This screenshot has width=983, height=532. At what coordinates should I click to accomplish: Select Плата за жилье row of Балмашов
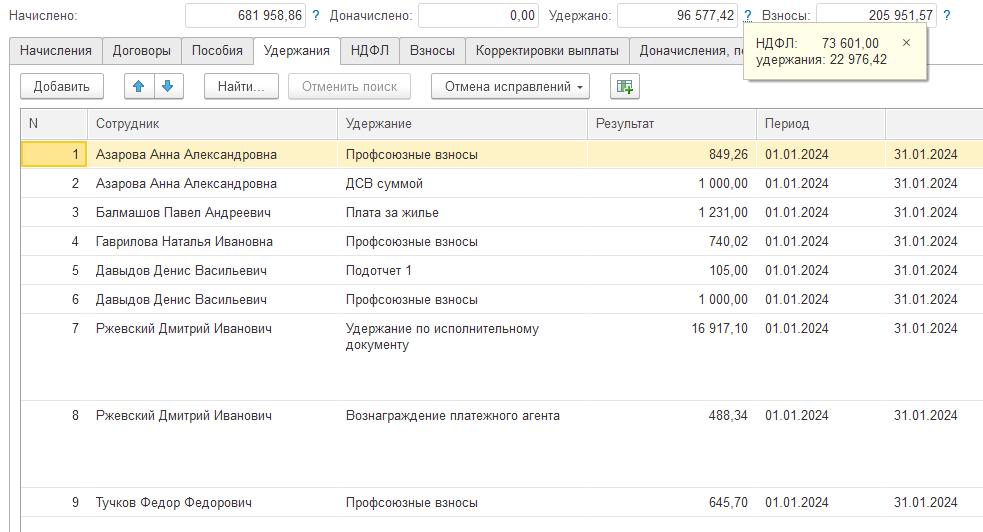coord(502,212)
